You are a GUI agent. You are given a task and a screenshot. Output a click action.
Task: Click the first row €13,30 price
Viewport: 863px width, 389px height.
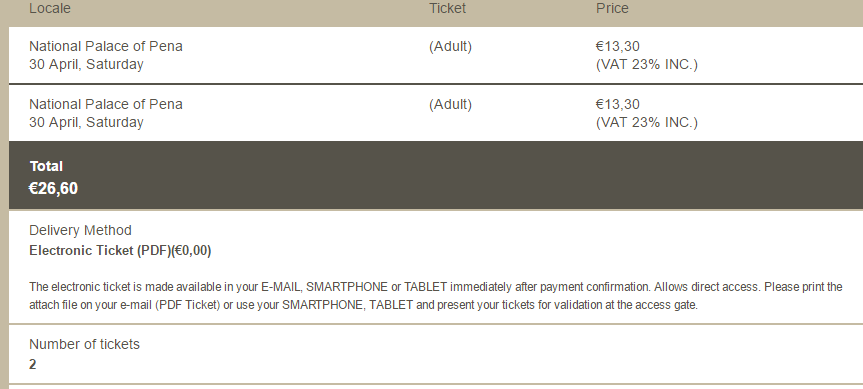coord(618,47)
